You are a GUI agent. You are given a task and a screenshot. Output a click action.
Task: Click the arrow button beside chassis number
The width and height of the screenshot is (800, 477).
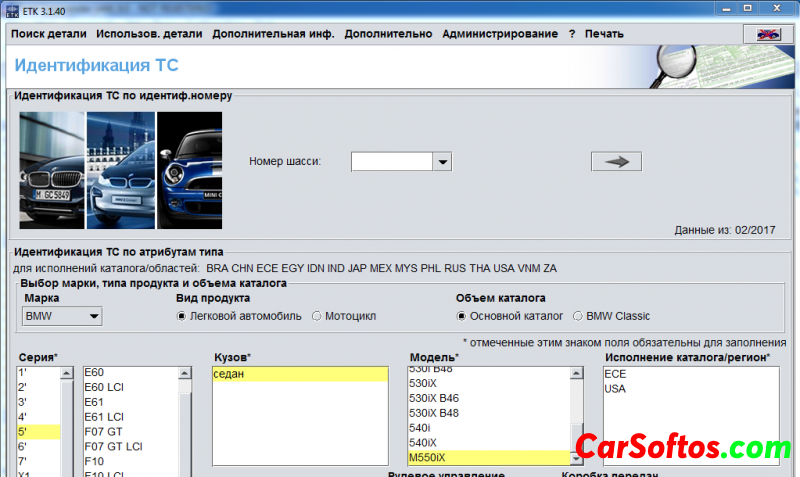pyautogui.click(x=615, y=162)
